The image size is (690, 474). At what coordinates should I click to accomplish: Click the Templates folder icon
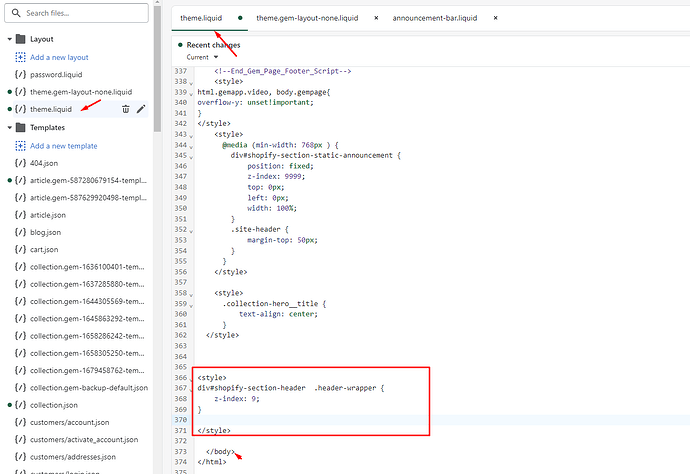pyautogui.click(x=20, y=128)
